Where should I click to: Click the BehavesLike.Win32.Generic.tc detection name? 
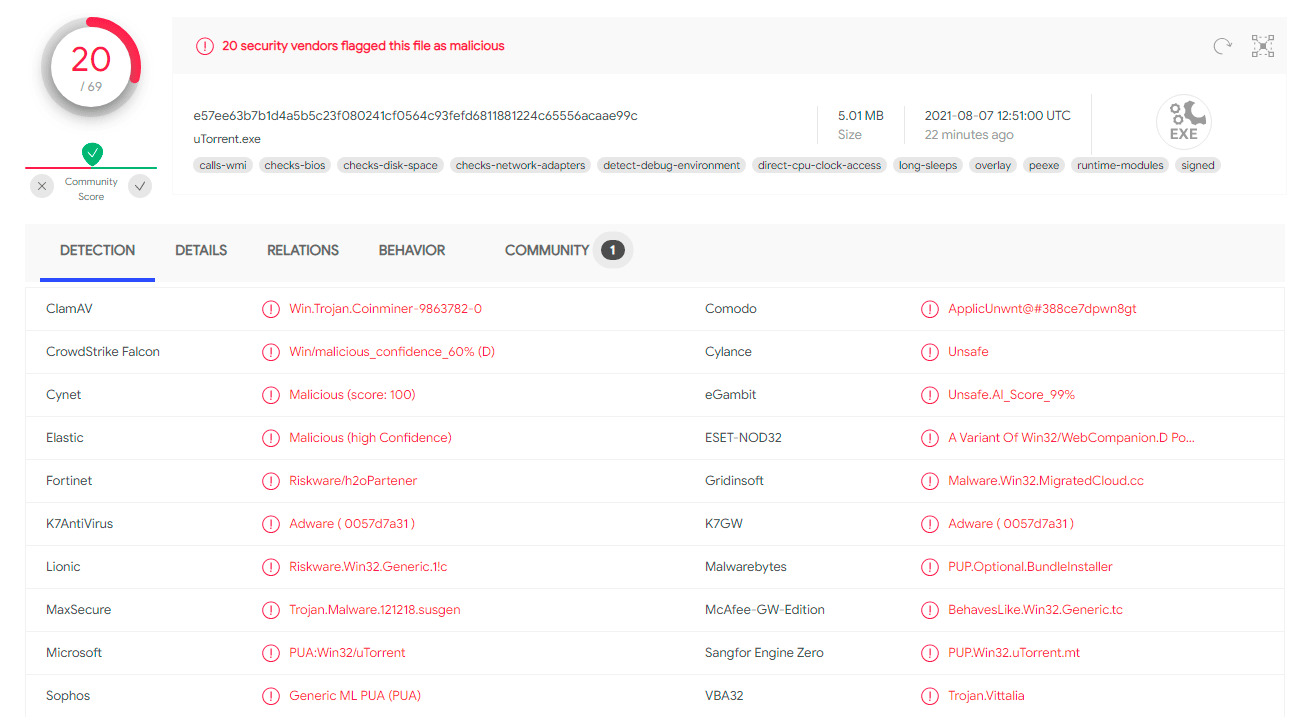tap(1036, 610)
